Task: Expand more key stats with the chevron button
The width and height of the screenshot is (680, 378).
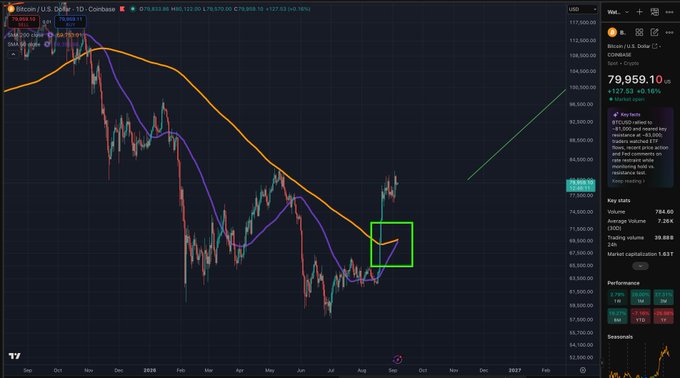Action: (640, 266)
